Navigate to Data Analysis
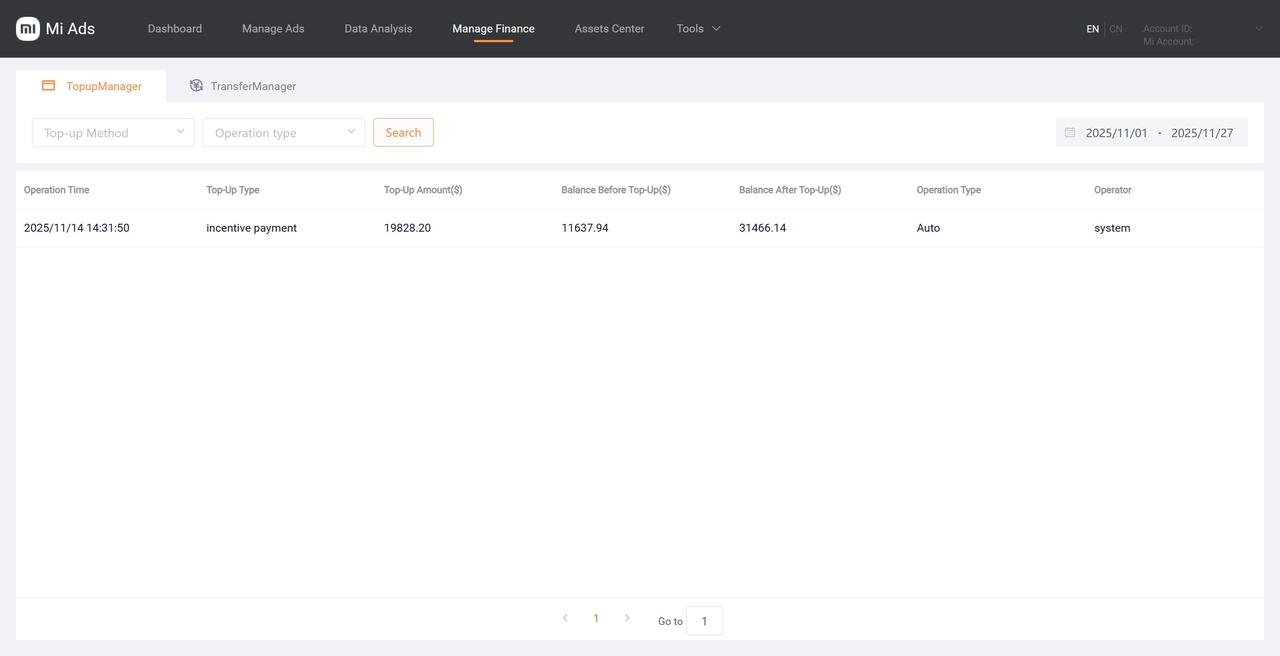Viewport: 1280px width, 656px height. [378, 29]
